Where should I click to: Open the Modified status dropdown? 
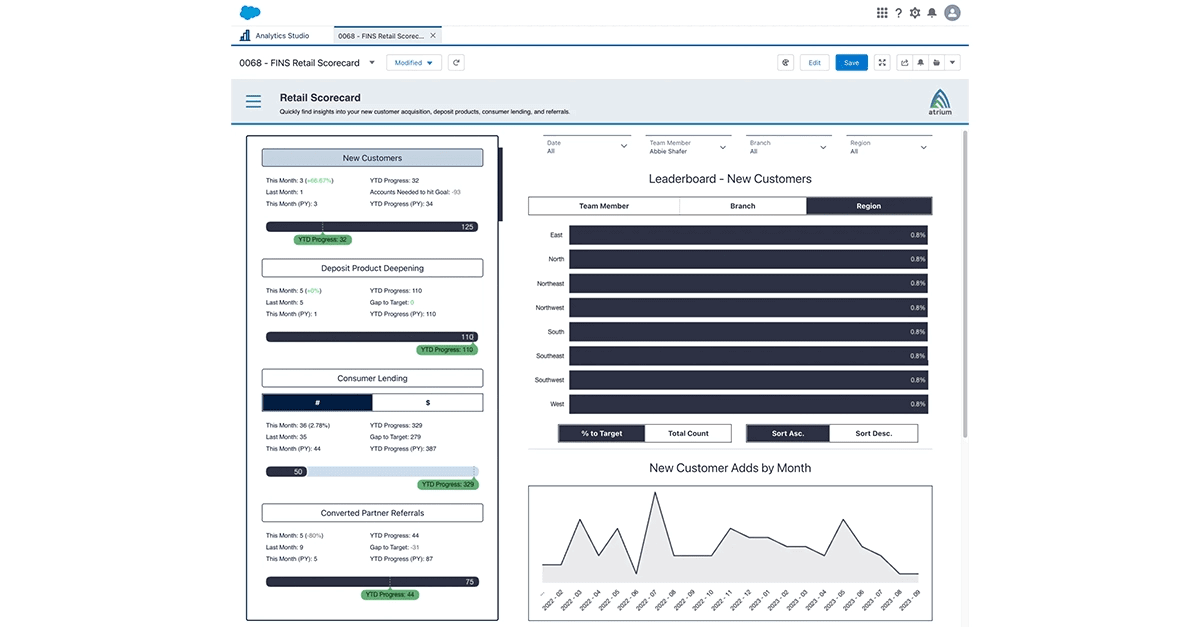coord(413,62)
